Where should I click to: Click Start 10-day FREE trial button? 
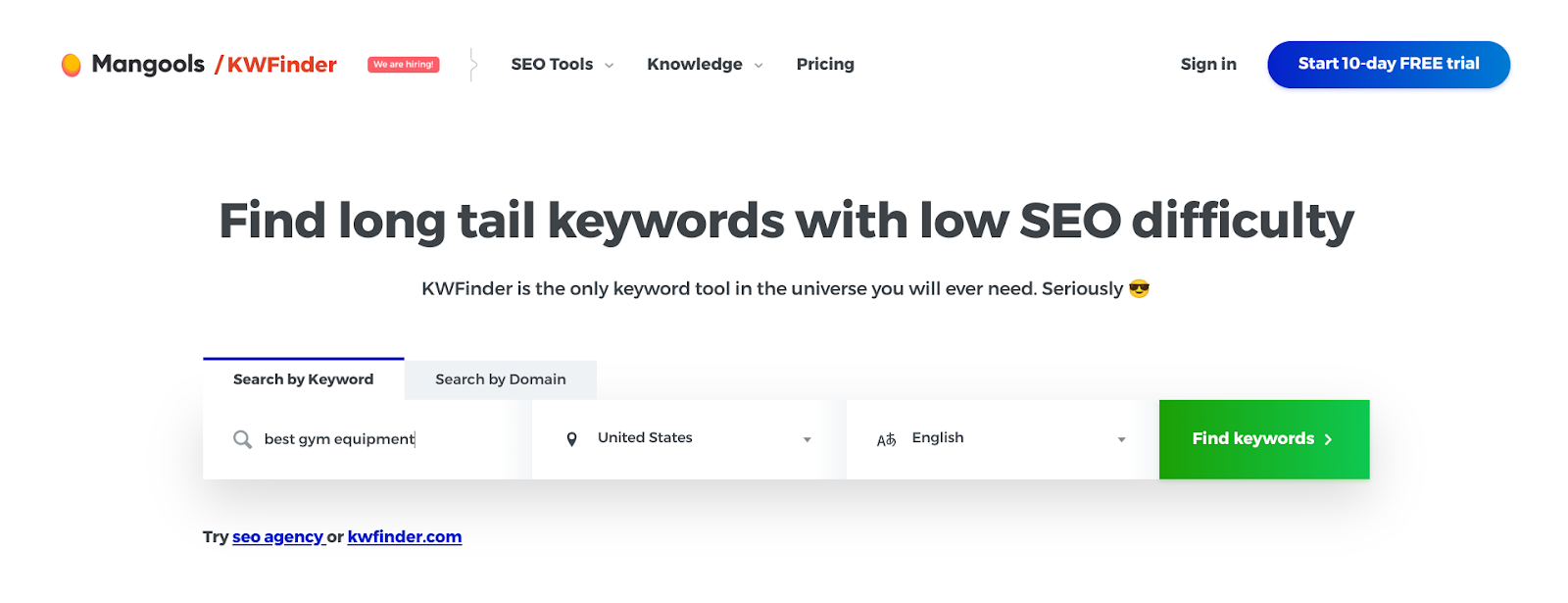pyautogui.click(x=1389, y=65)
